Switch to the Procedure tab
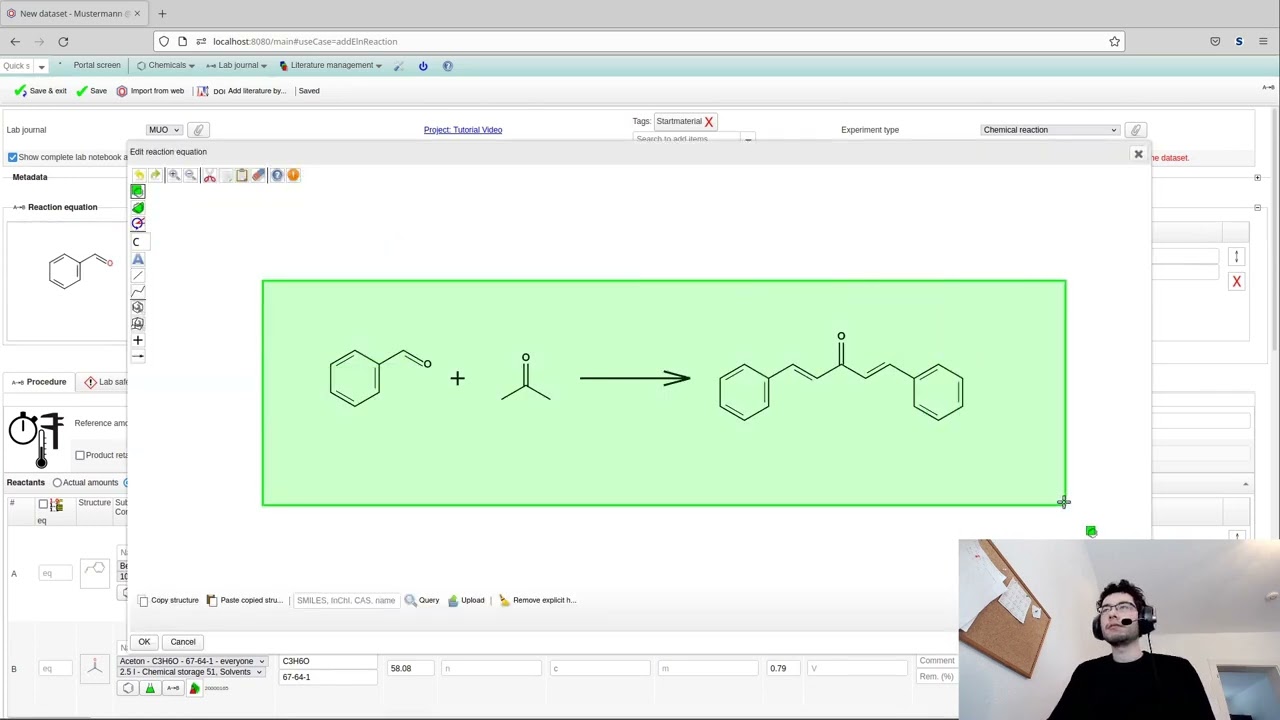Image resolution: width=1280 pixels, height=720 pixels. pyautogui.click(x=38, y=382)
